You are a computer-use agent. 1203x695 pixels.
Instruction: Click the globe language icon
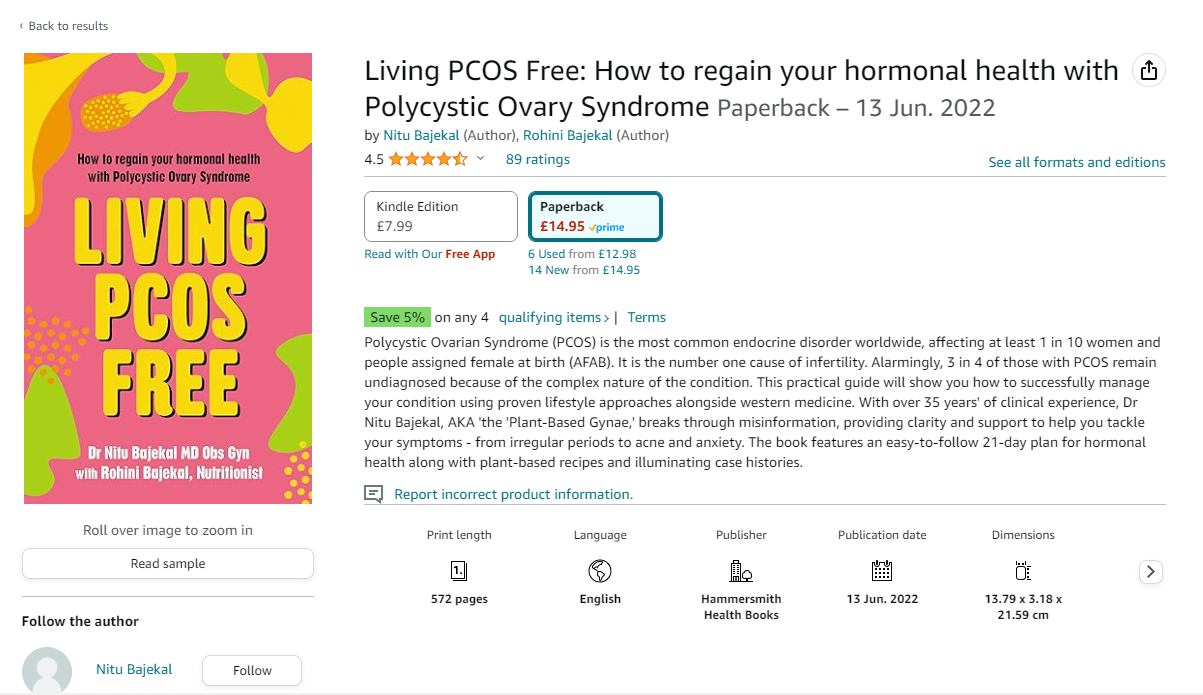(600, 571)
